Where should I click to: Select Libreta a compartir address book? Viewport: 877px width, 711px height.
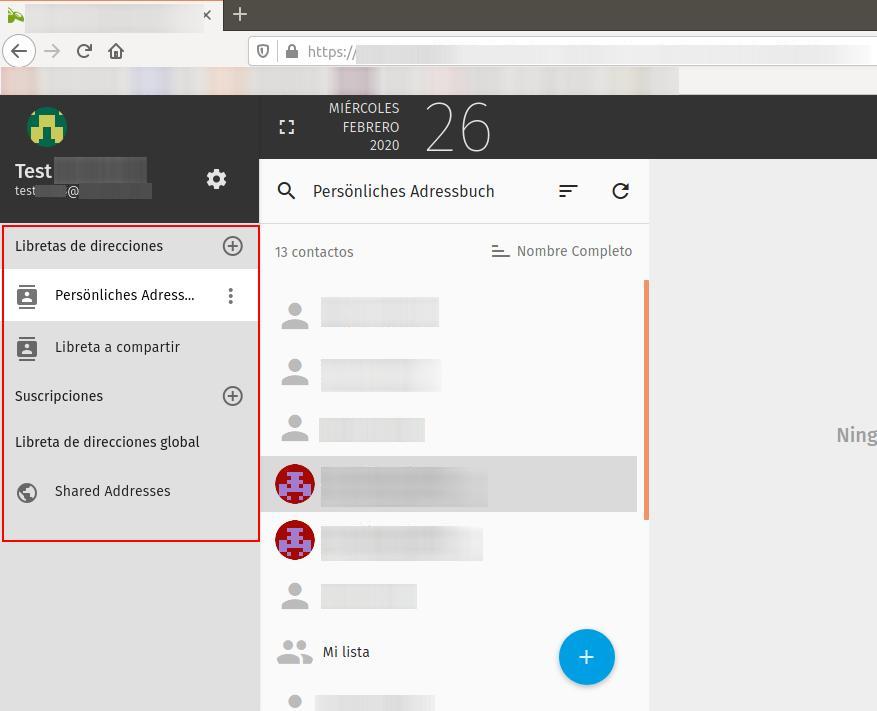(x=117, y=347)
